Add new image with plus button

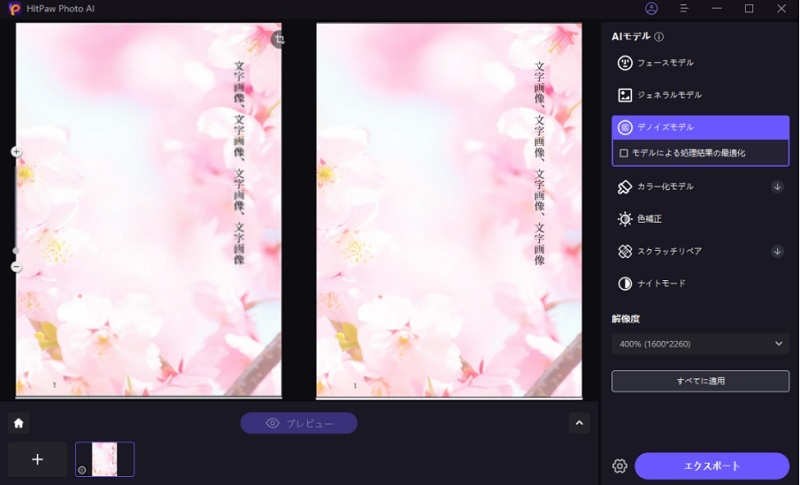[37, 460]
